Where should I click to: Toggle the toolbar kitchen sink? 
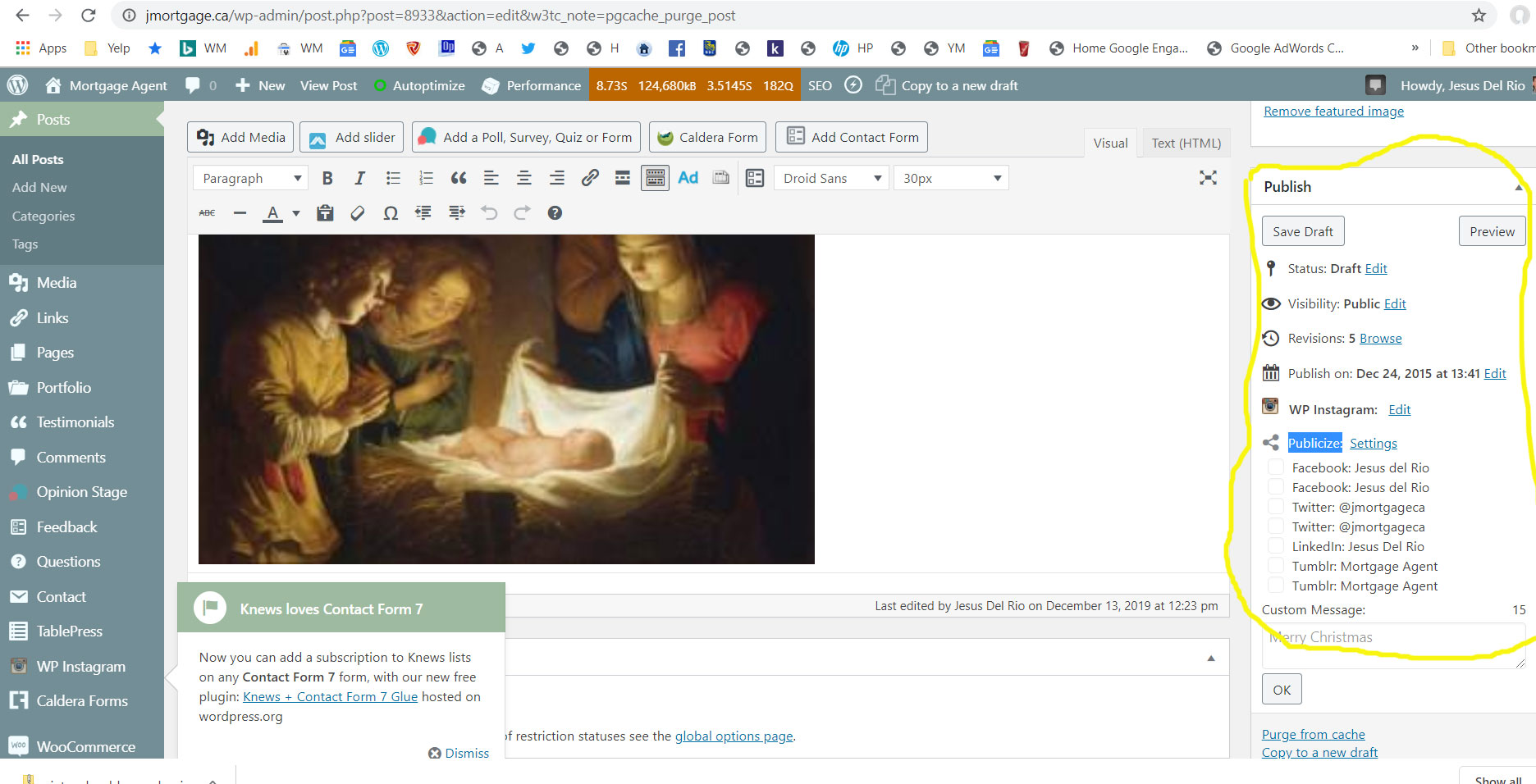[655, 178]
